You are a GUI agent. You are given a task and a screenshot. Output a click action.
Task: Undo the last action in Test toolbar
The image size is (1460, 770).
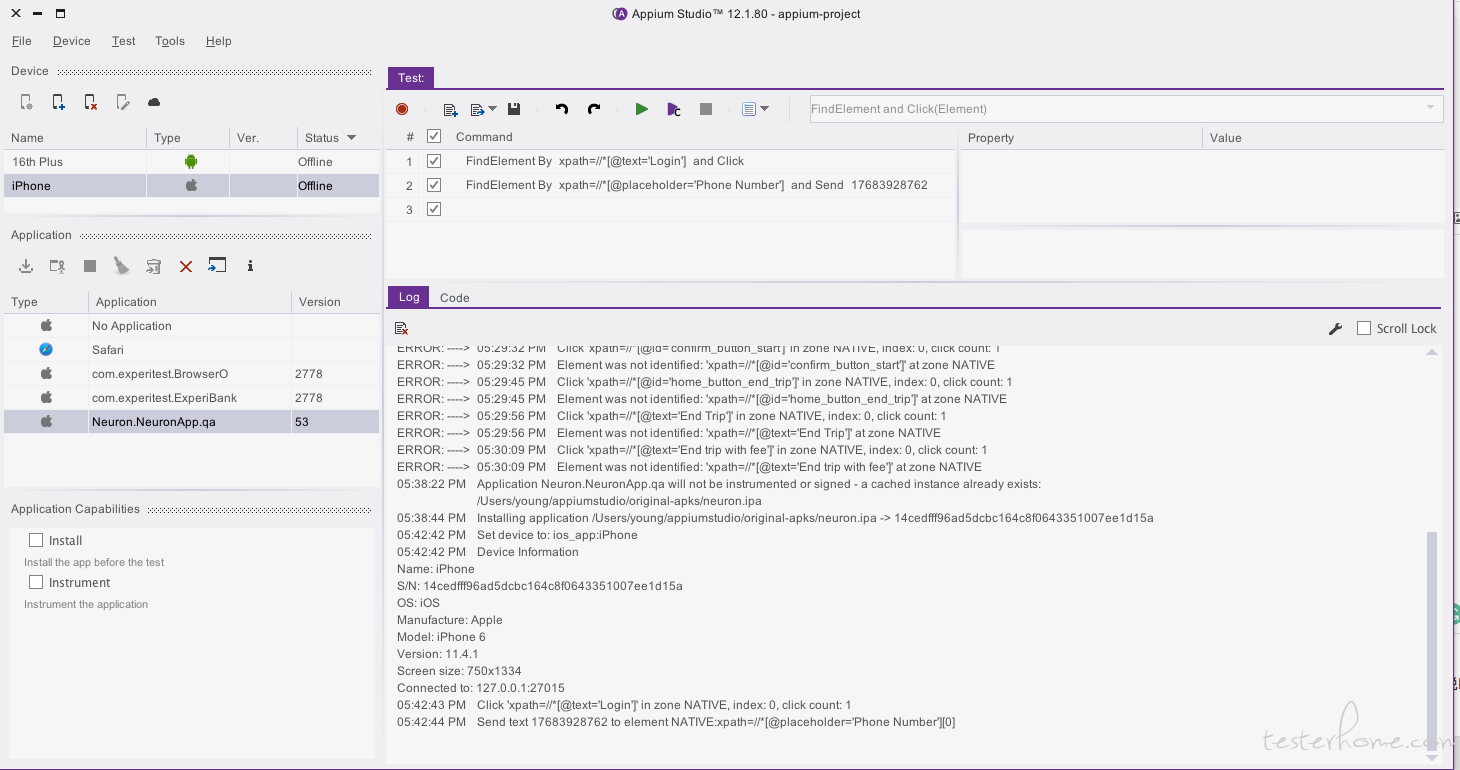tap(562, 109)
